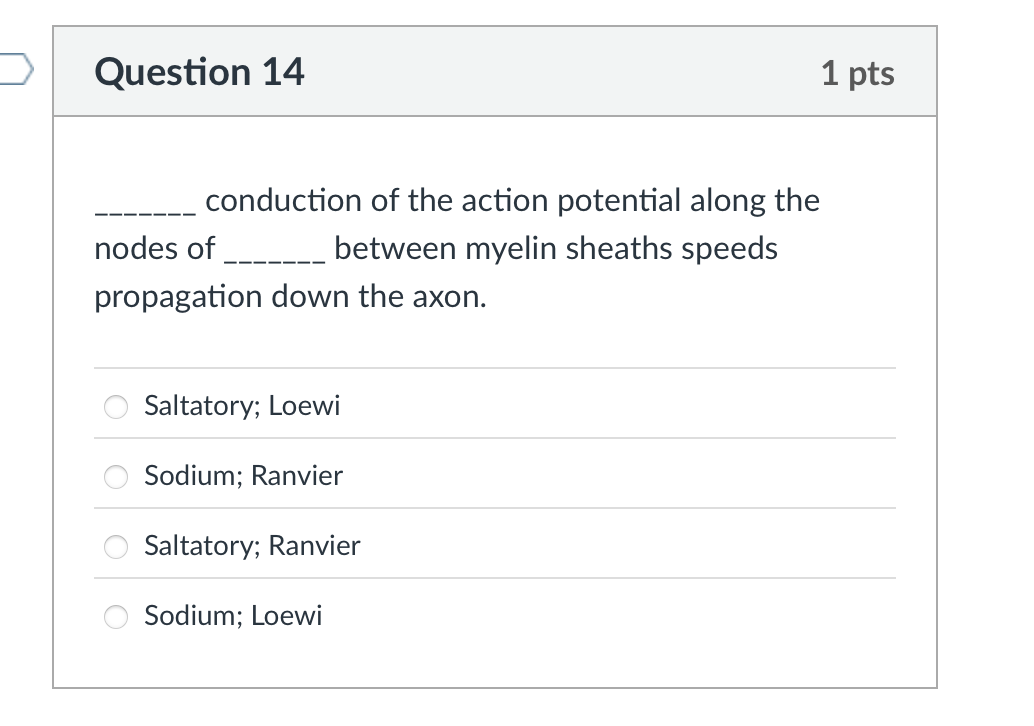Viewport: 1034px width, 726px height.
Task: Click the fourth answer option row
Action: pyautogui.click(x=497, y=616)
